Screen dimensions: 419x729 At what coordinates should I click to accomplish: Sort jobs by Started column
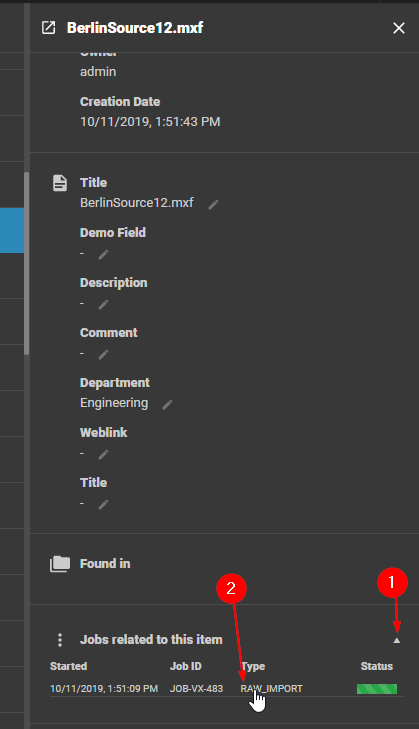point(68,666)
